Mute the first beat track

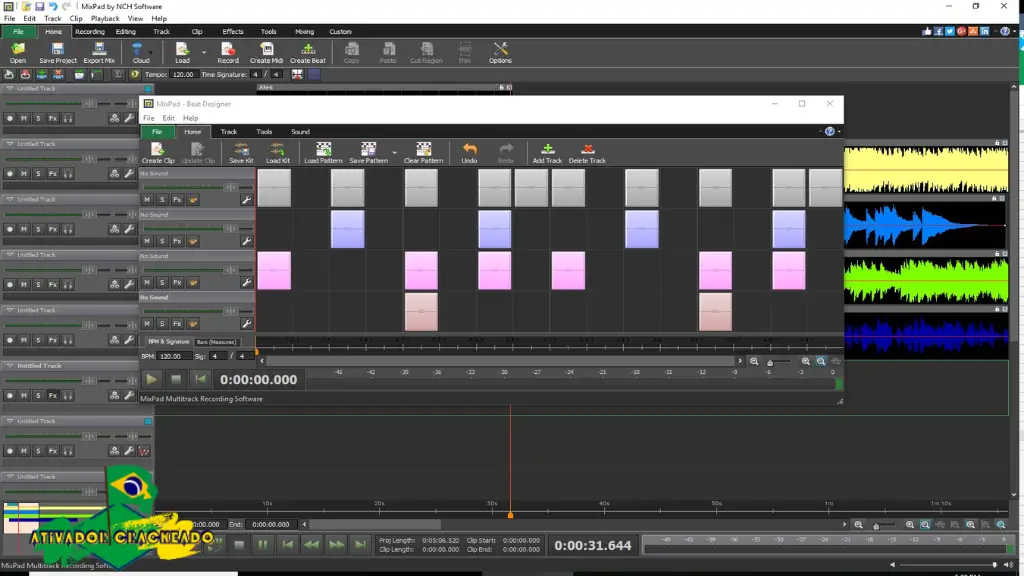(x=147, y=200)
